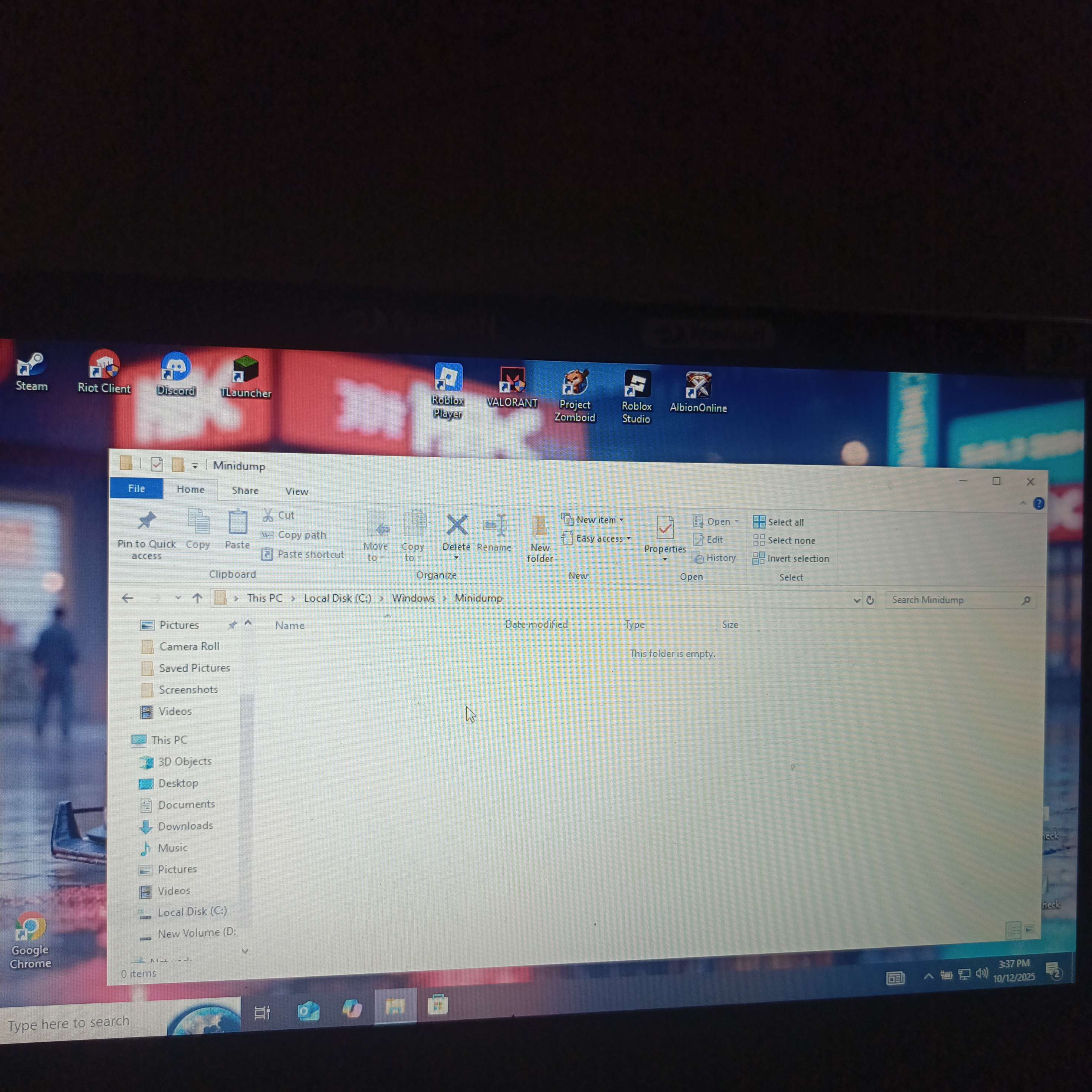This screenshot has width=1092, height=1092.
Task: Click Windows in the breadcrumb path
Action: [x=413, y=598]
